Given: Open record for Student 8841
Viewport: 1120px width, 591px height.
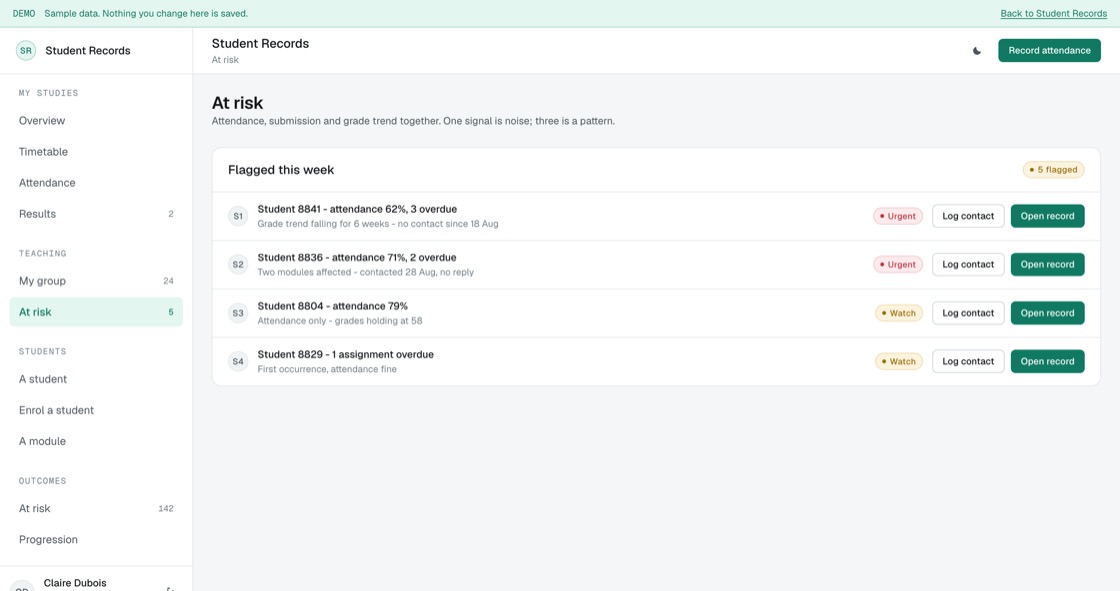Looking at the screenshot, I should pos(1047,216).
